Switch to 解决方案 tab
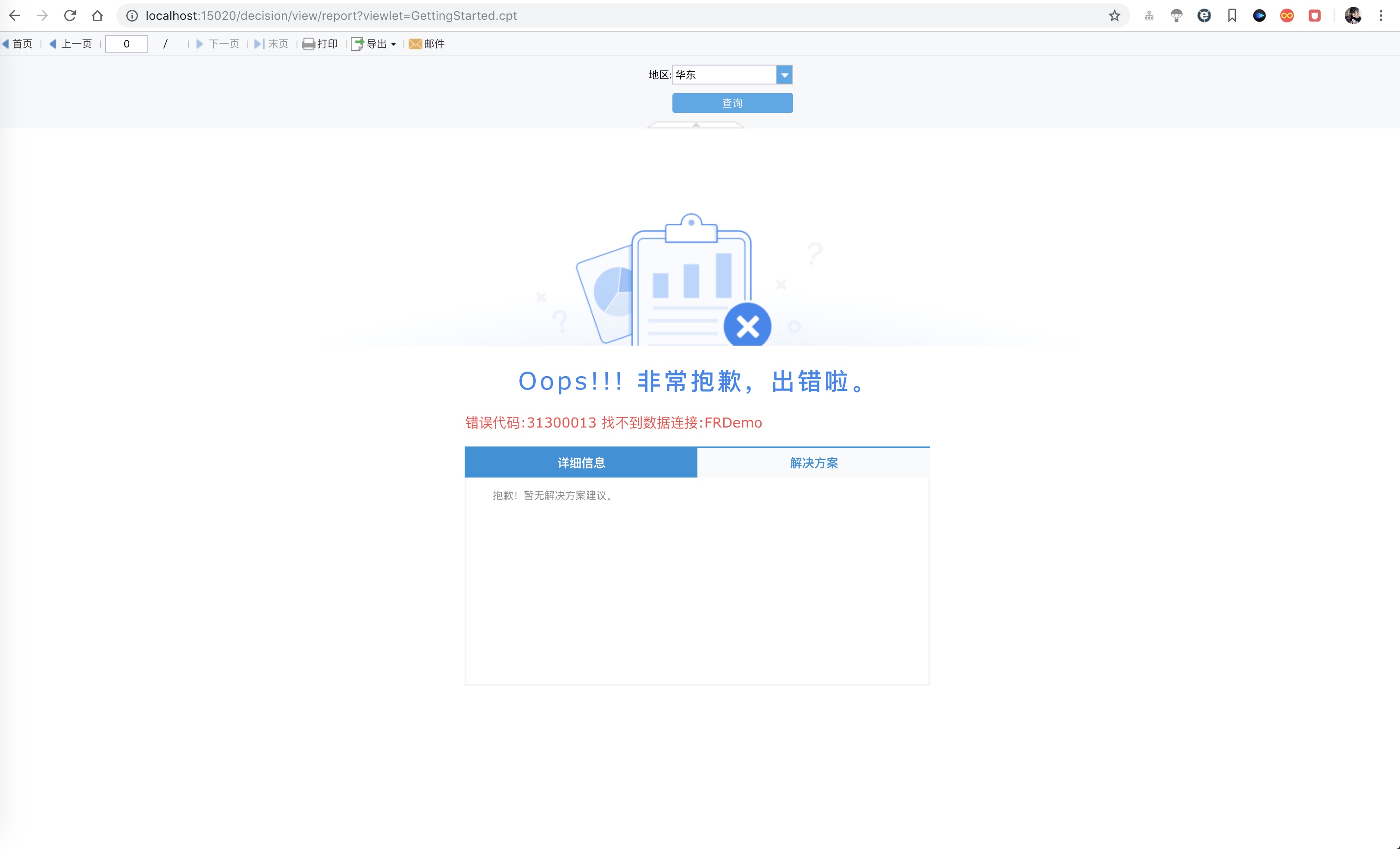This screenshot has height=849, width=1400. pos(813,462)
